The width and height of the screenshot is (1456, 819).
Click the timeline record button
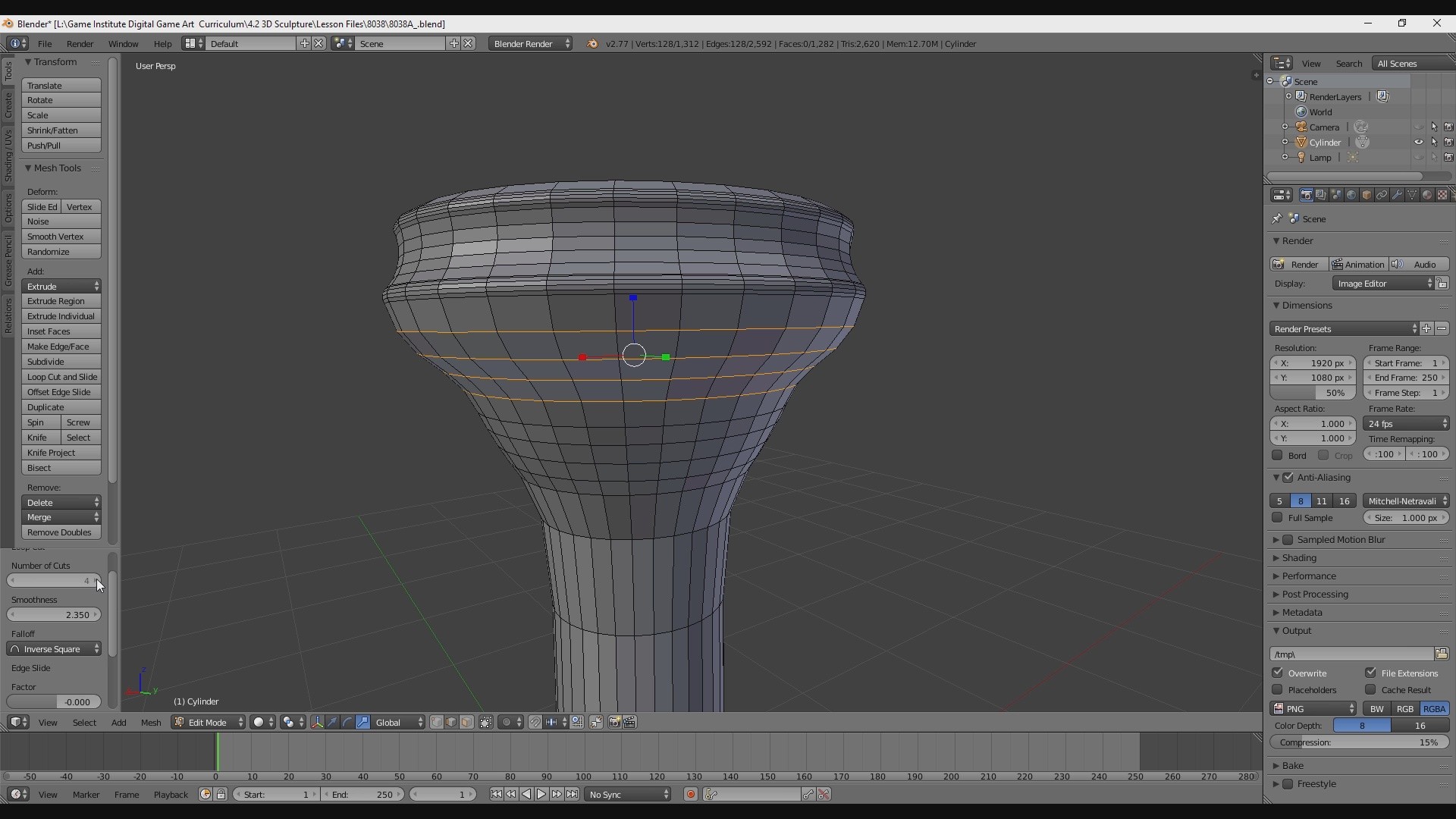(691, 795)
